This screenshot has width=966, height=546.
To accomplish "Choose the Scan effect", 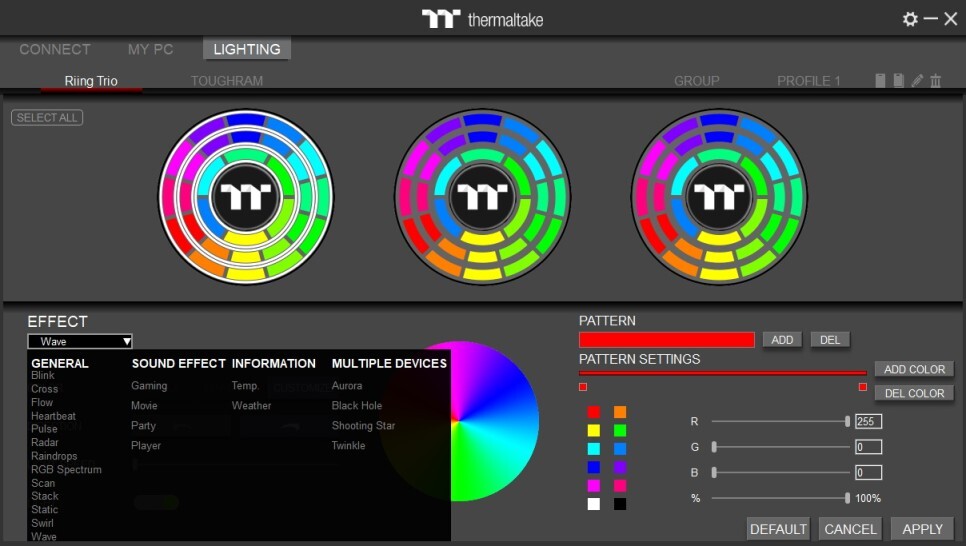I will pos(43,483).
